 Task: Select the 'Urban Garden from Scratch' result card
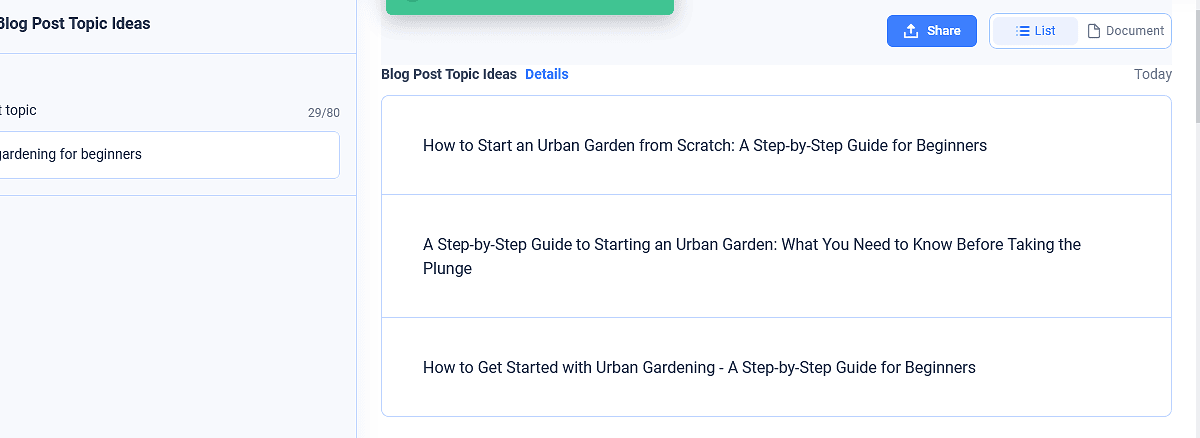coord(704,145)
